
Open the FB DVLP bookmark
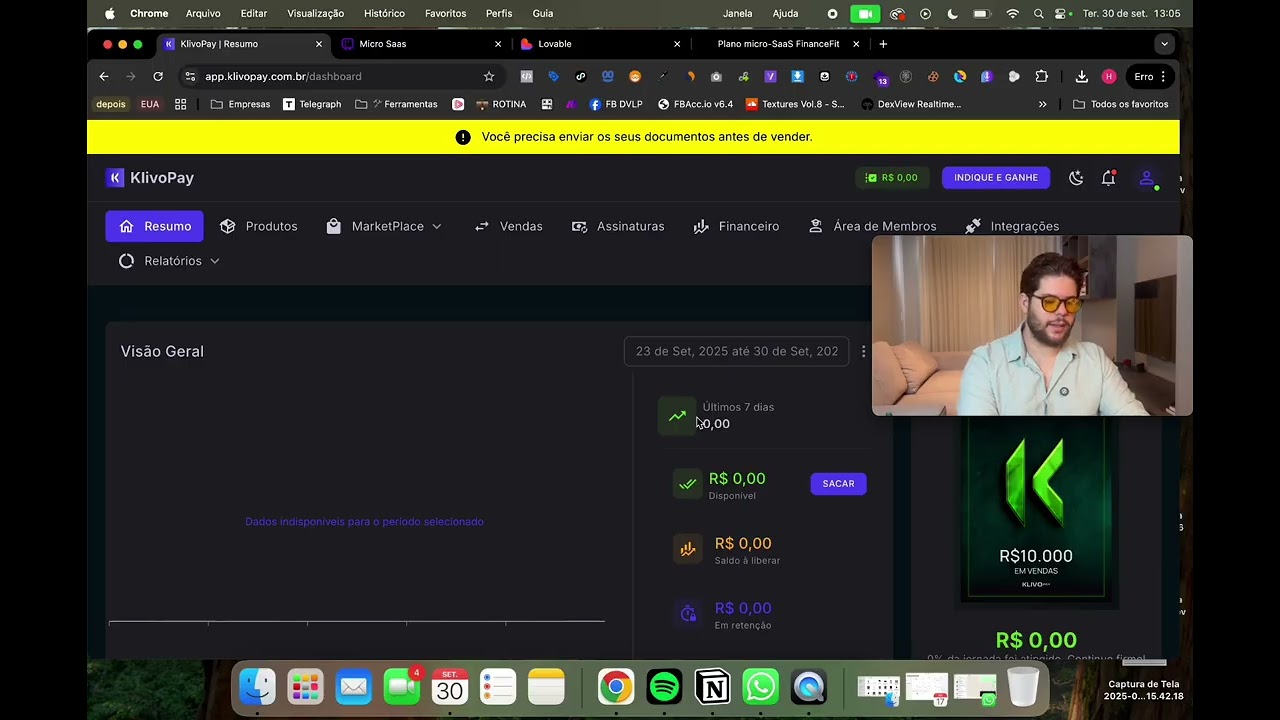coord(616,104)
